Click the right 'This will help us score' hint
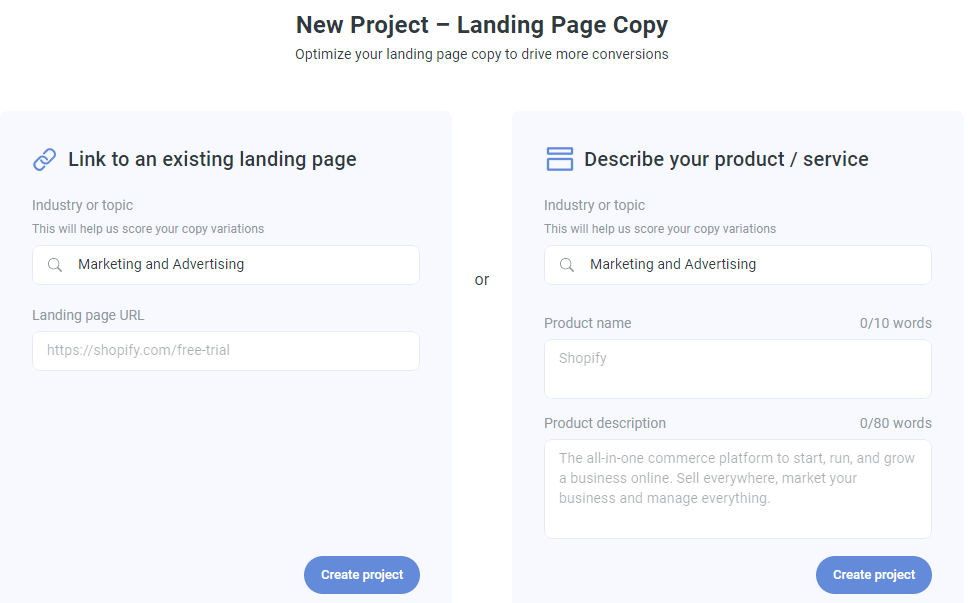 pyautogui.click(x=660, y=229)
